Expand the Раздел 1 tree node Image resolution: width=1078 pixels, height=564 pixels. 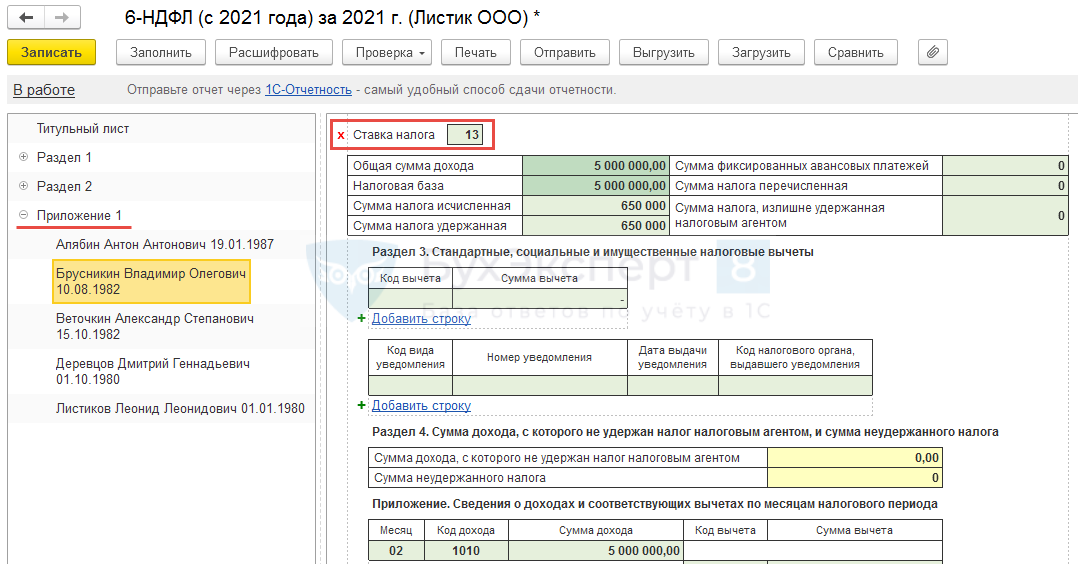click(23, 157)
